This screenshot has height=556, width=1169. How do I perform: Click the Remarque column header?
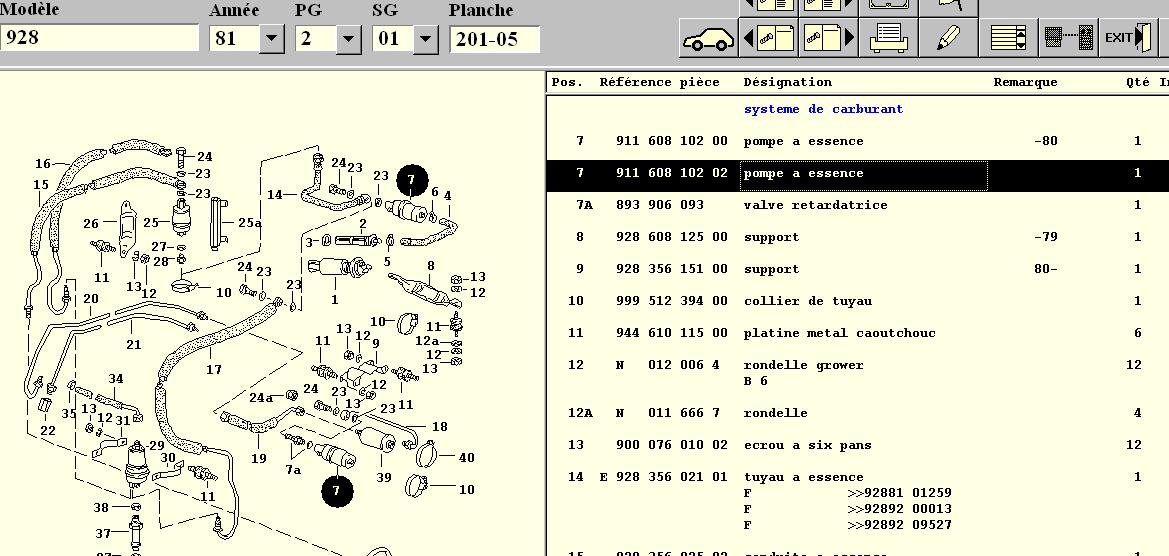1025,82
